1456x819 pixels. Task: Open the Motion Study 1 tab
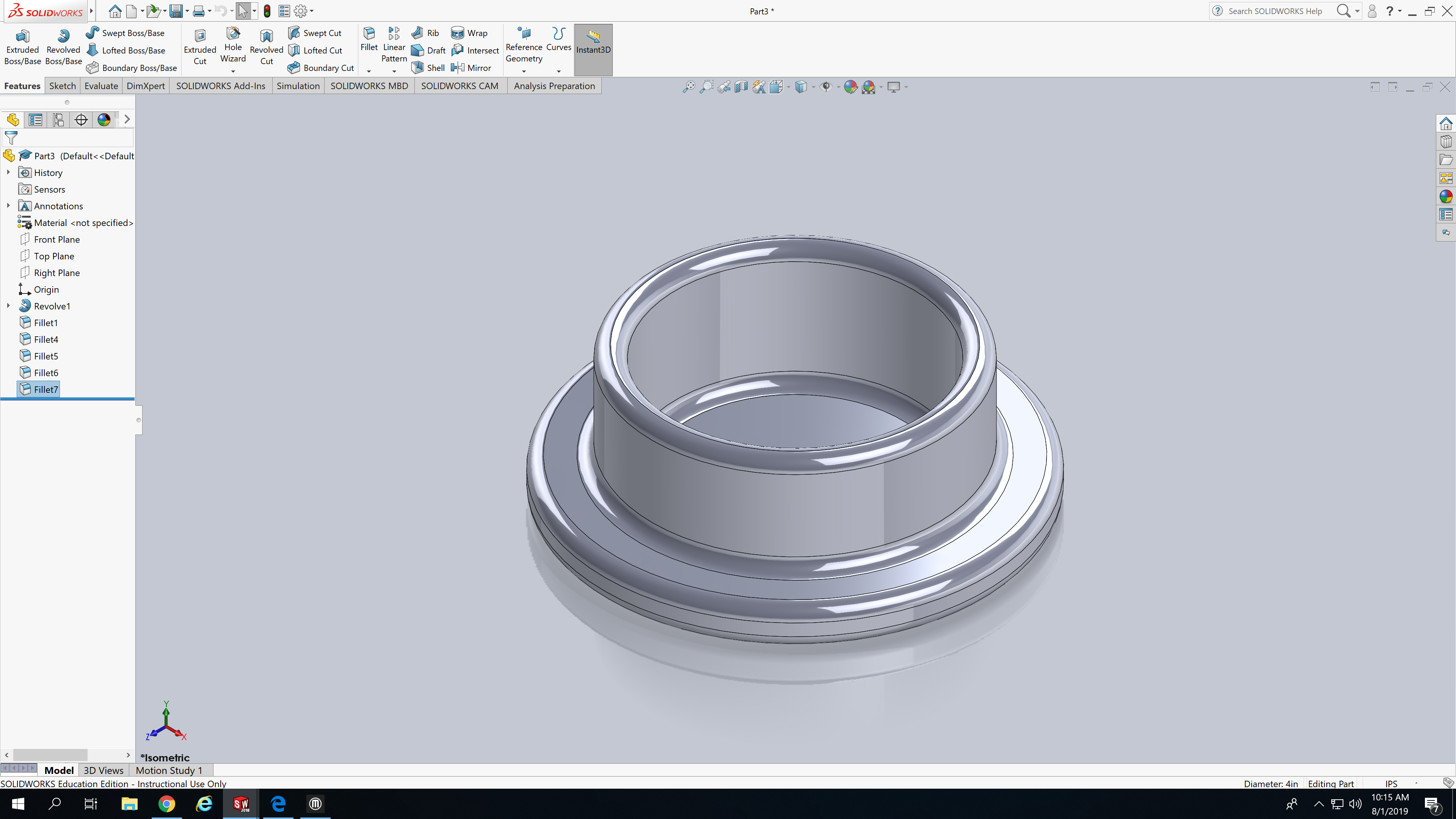(x=168, y=770)
